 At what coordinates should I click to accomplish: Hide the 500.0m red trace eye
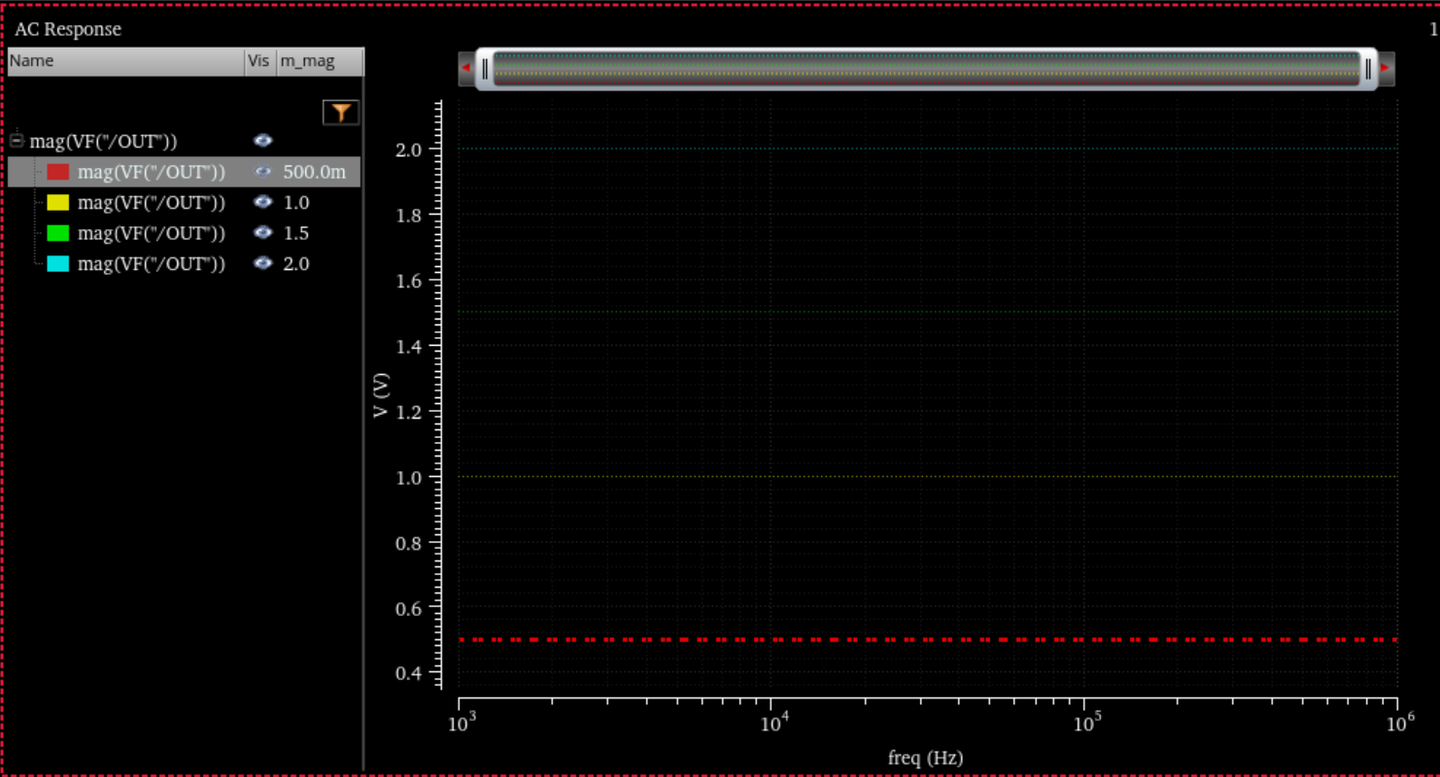pos(263,172)
